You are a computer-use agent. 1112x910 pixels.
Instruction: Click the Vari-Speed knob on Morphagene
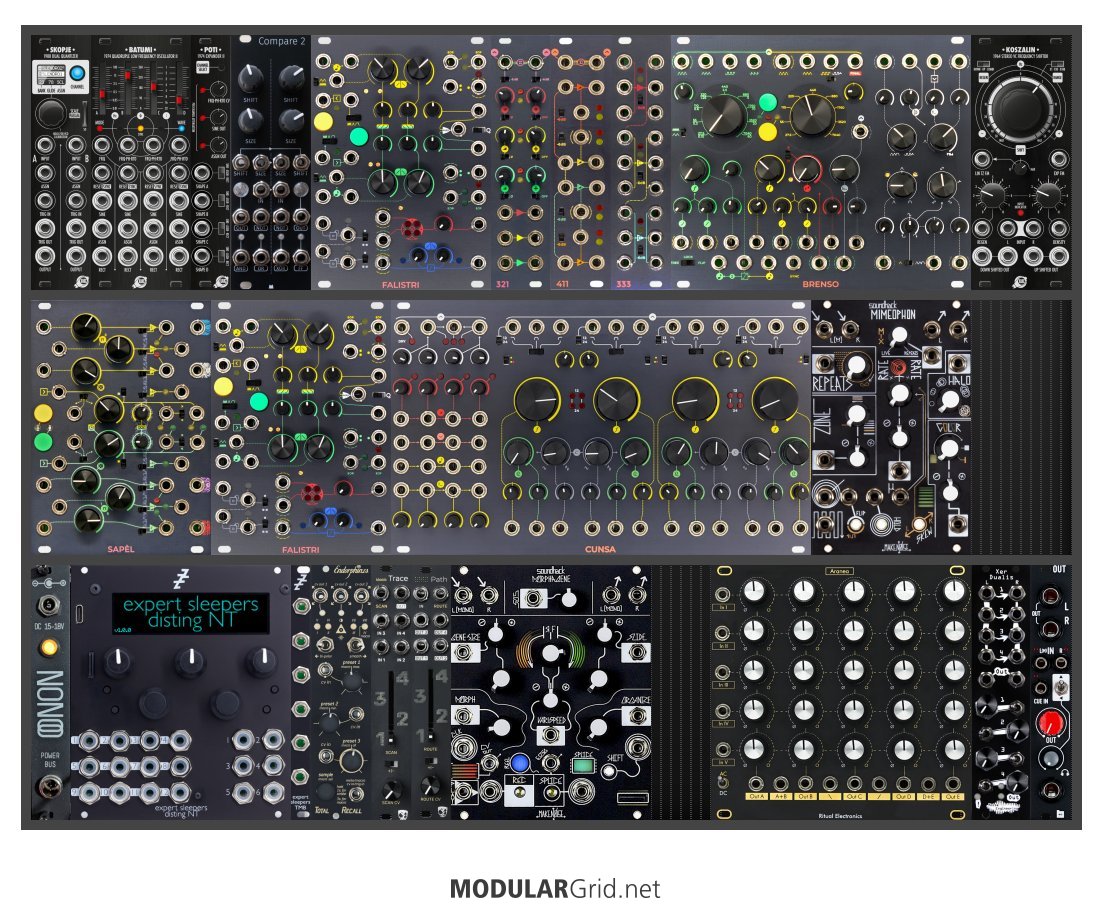(x=550, y=653)
